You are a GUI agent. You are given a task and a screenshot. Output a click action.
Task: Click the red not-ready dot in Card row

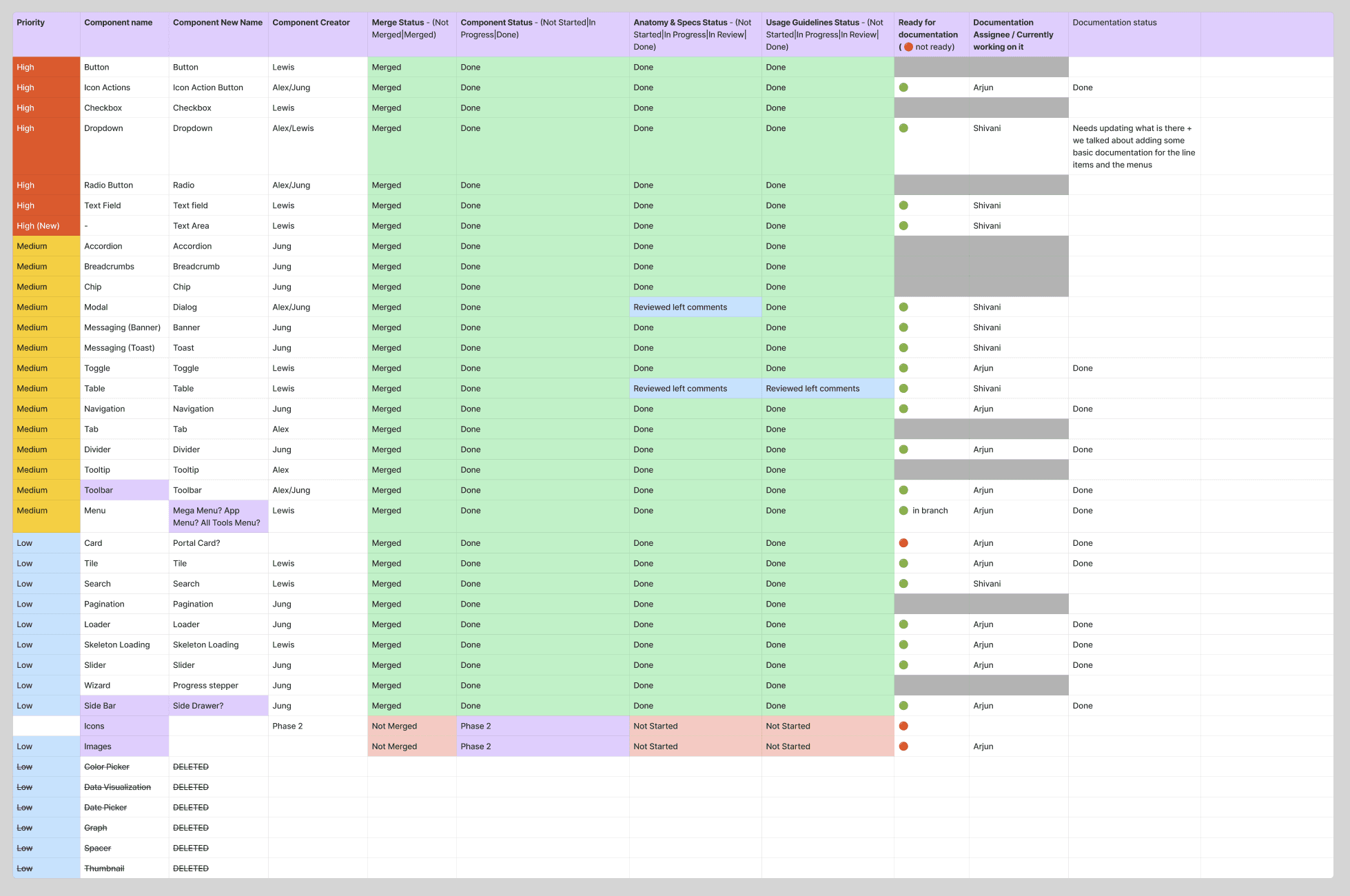tap(903, 543)
